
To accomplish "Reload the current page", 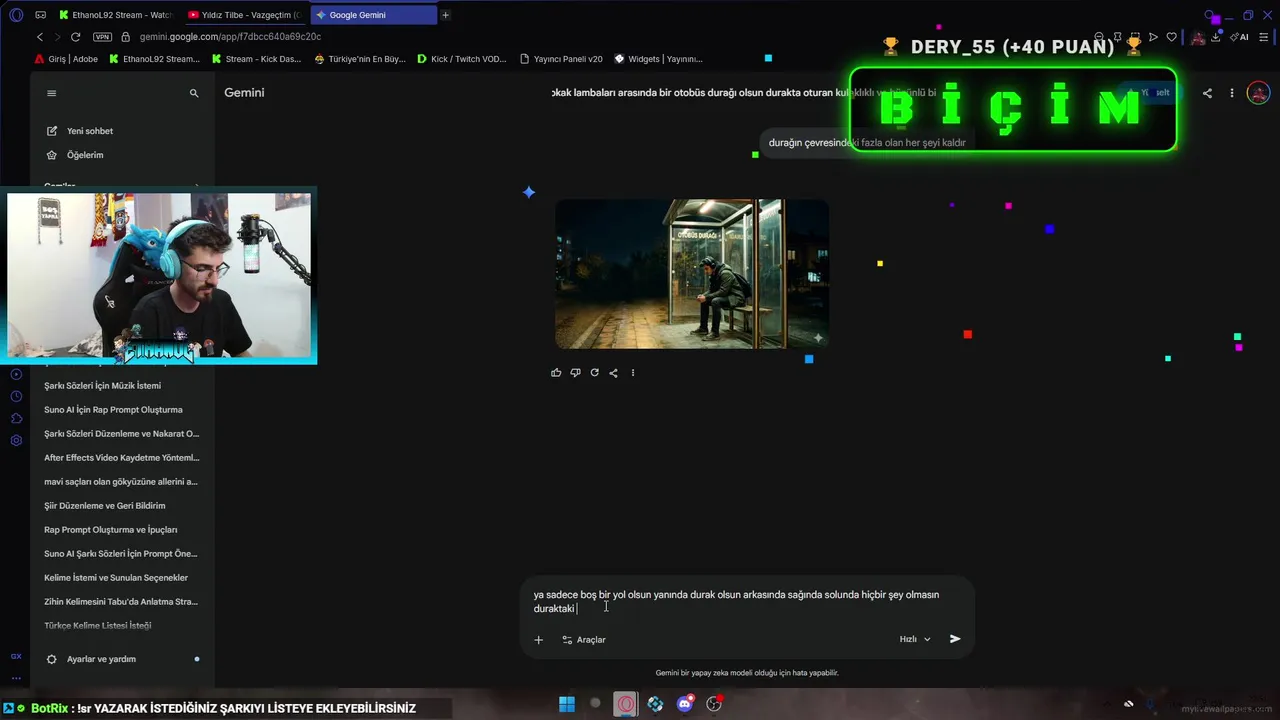I will tap(75, 37).
